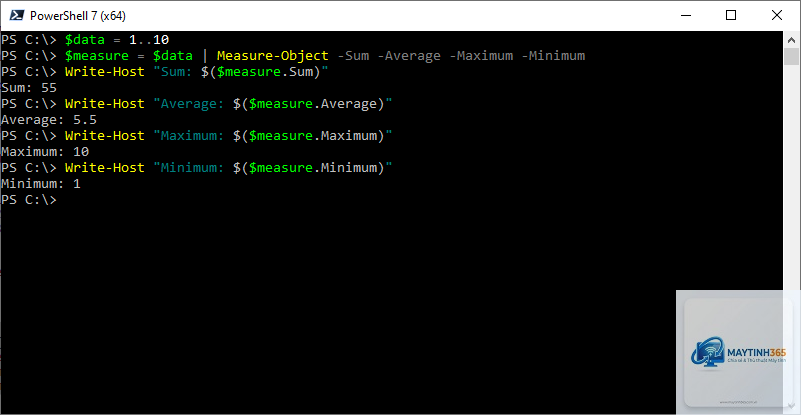Minimize the PowerShell 7 window
This screenshot has height=415, width=801.
coord(686,15)
